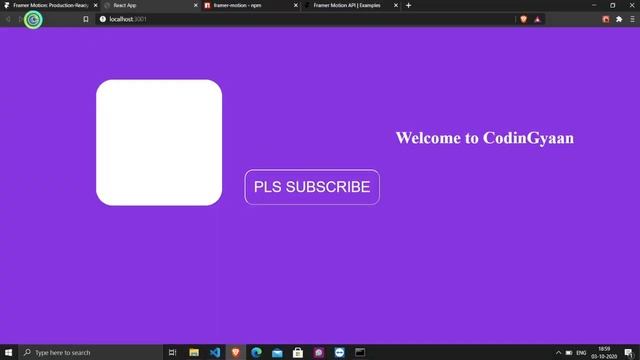Open the Extensions puzzle icon
The height and width of the screenshot is (360, 640).
coord(619,19)
